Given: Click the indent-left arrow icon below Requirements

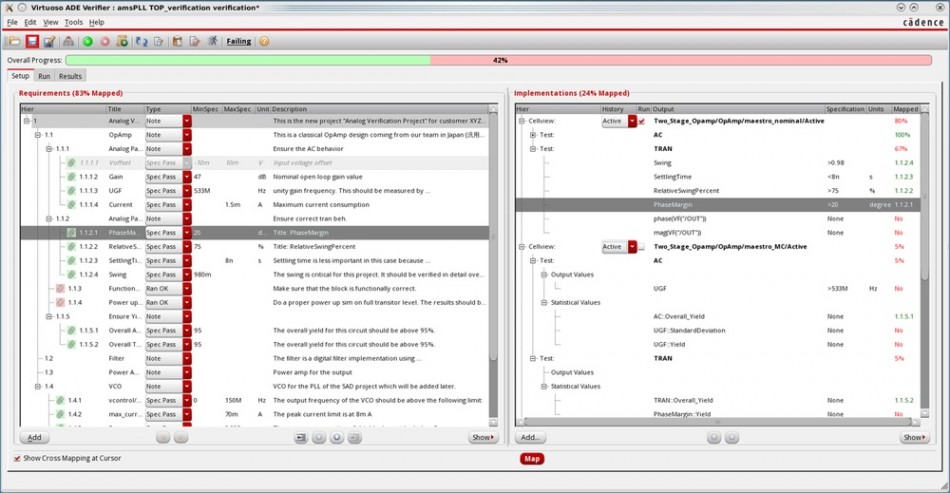Looking at the screenshot, I should tap(301, 437).
